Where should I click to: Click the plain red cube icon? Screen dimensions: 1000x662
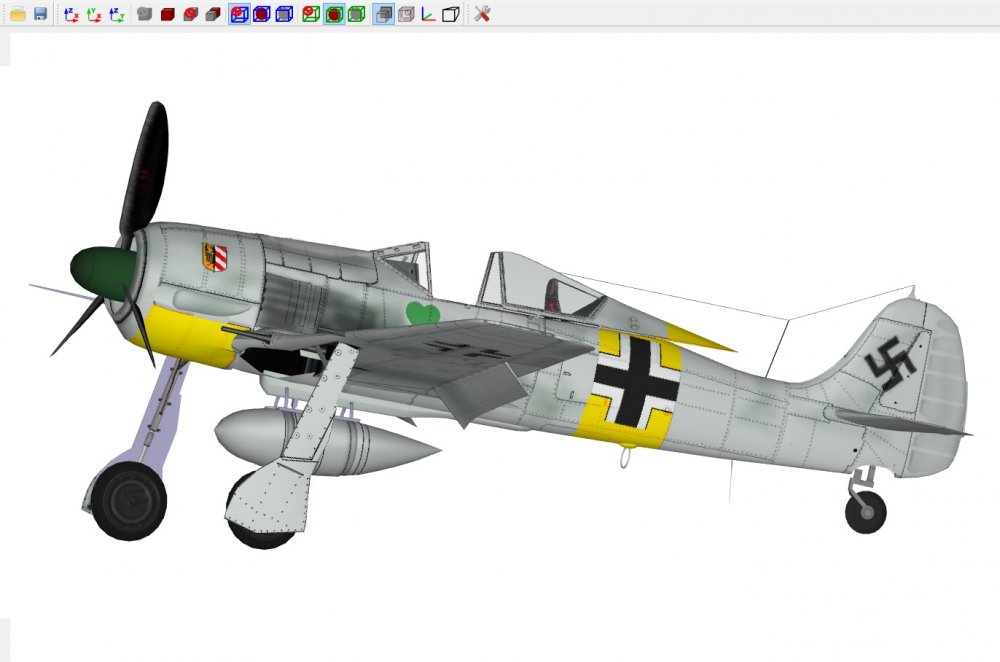click(x=168, y=14)
